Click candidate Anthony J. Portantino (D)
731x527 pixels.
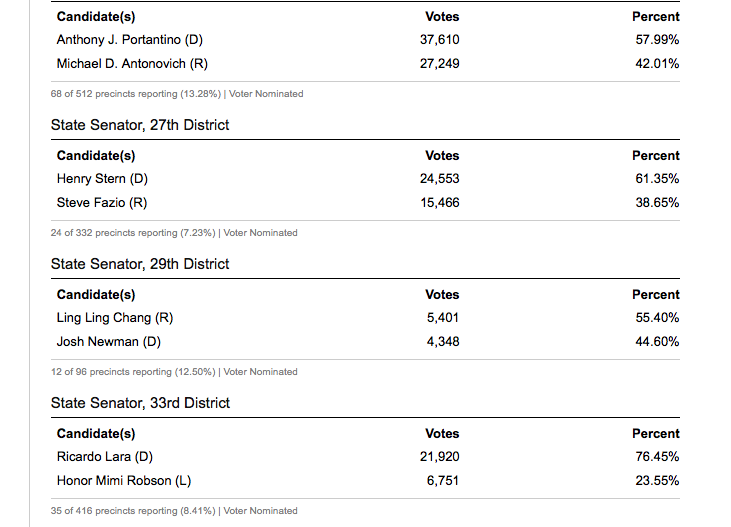coord(130,40)
